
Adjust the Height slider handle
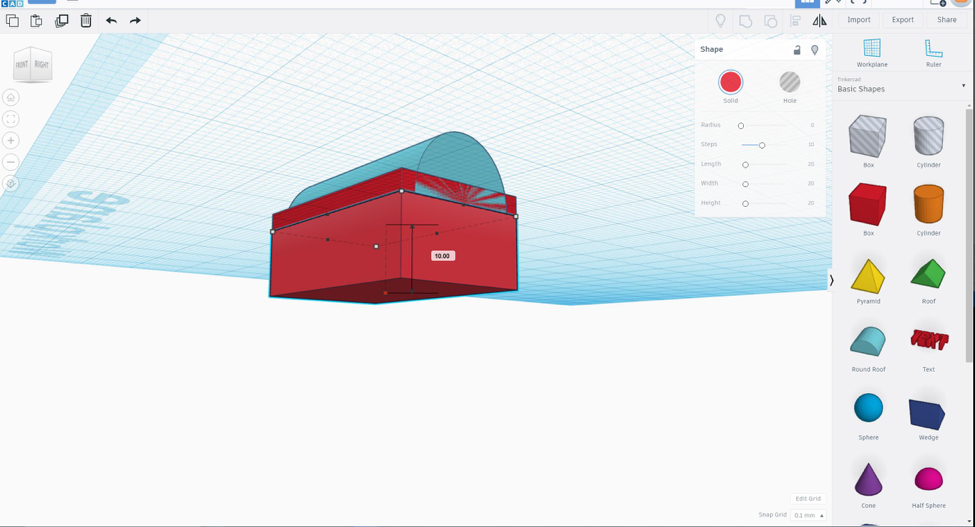coord(745,204)
